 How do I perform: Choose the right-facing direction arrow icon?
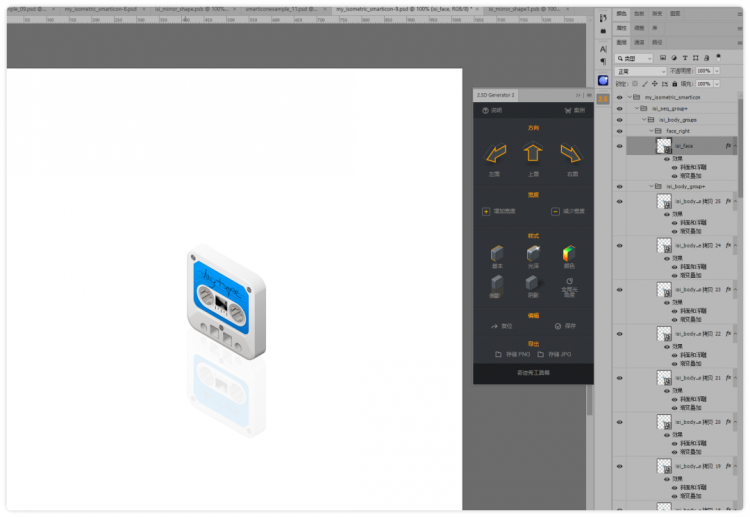tap(571, 154)
